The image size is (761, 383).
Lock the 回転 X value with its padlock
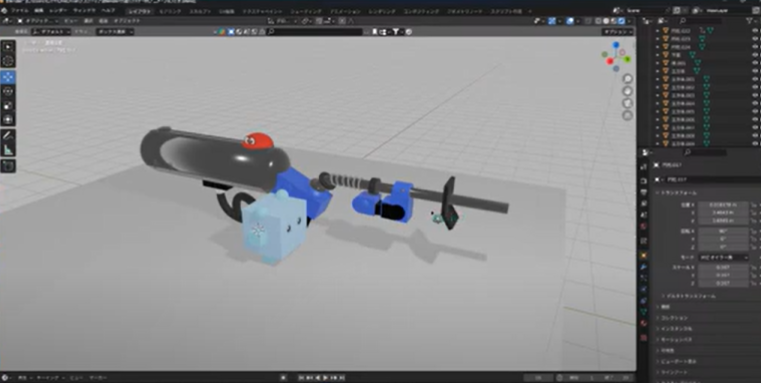753,231
